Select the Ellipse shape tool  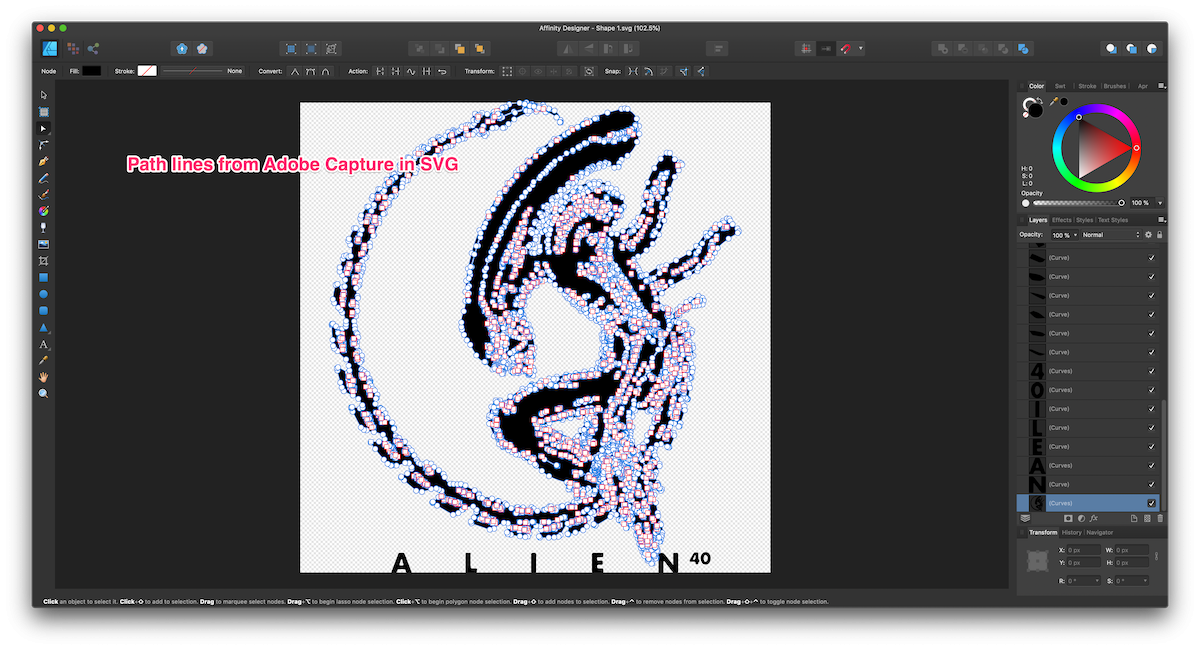click(43, 294)
